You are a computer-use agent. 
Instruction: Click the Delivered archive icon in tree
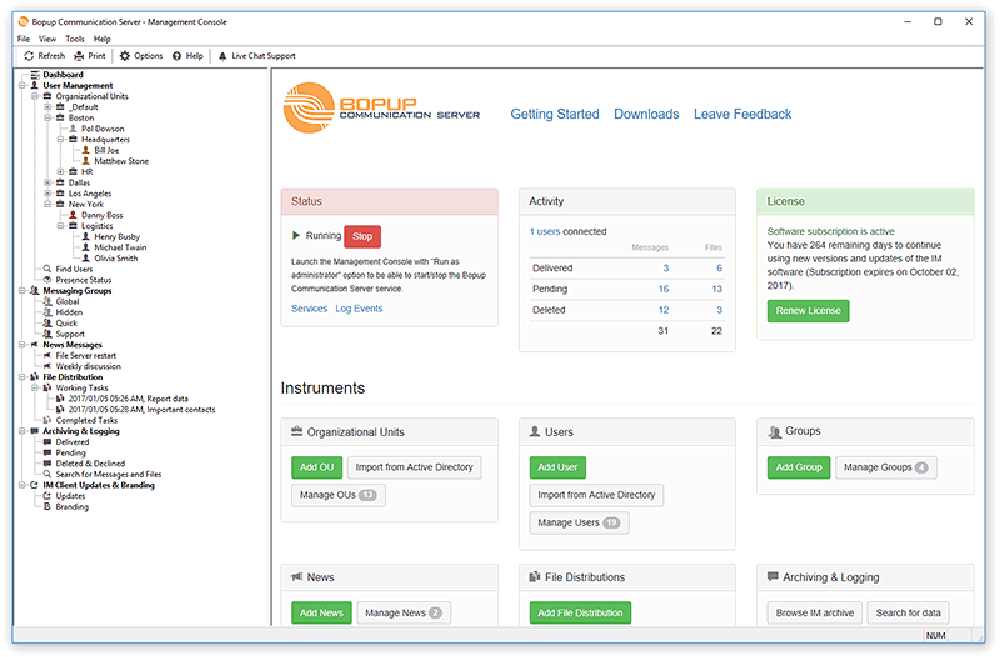tap(47, 441)
